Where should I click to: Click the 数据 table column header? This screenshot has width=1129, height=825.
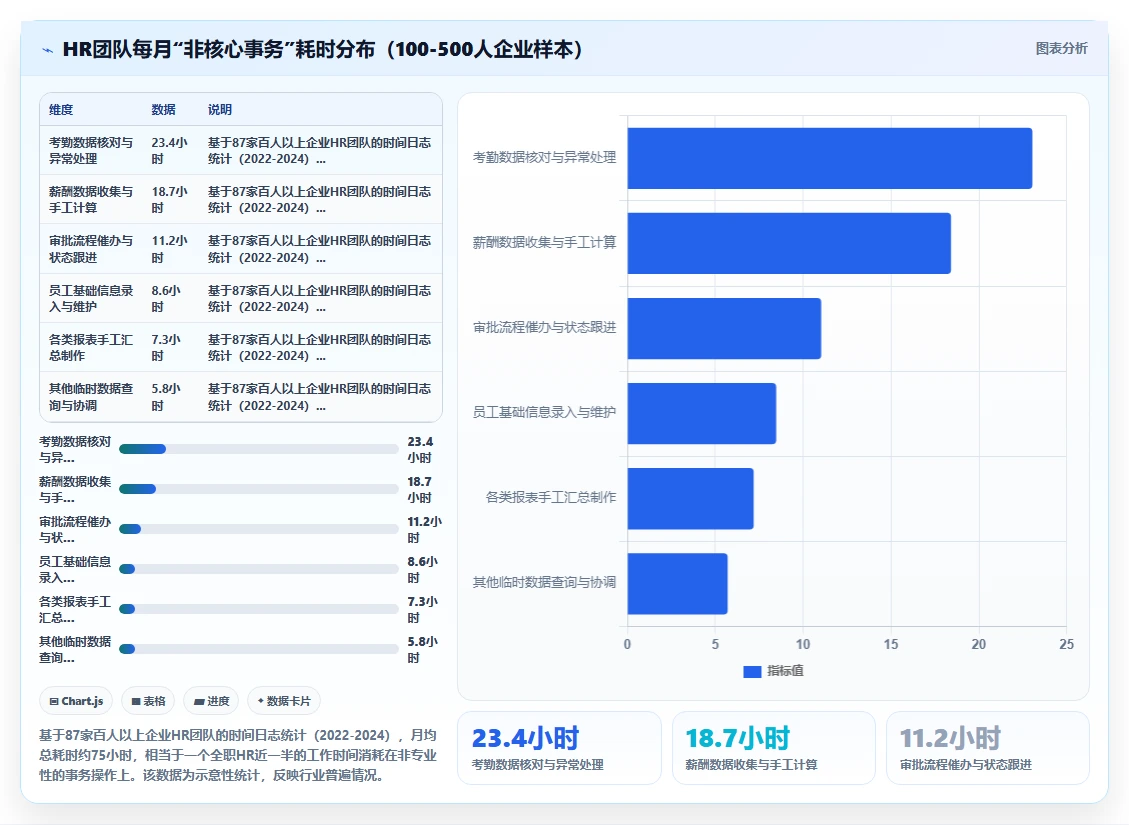pyautogui.click(x=163, y=110)
